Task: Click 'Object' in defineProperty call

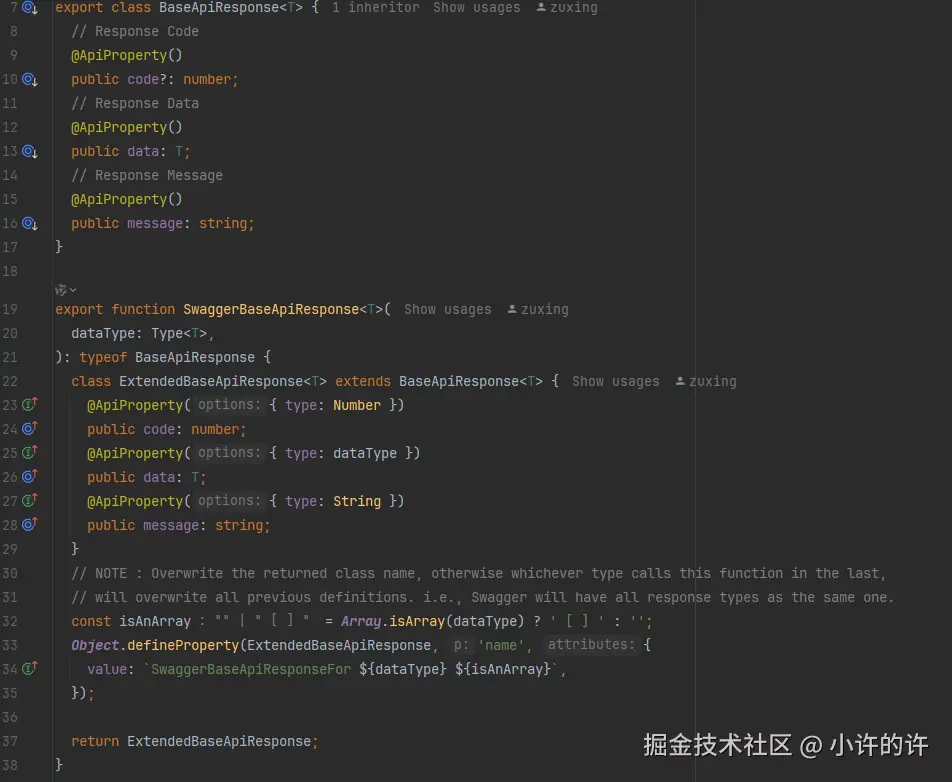Action: [x=95, y=645]
